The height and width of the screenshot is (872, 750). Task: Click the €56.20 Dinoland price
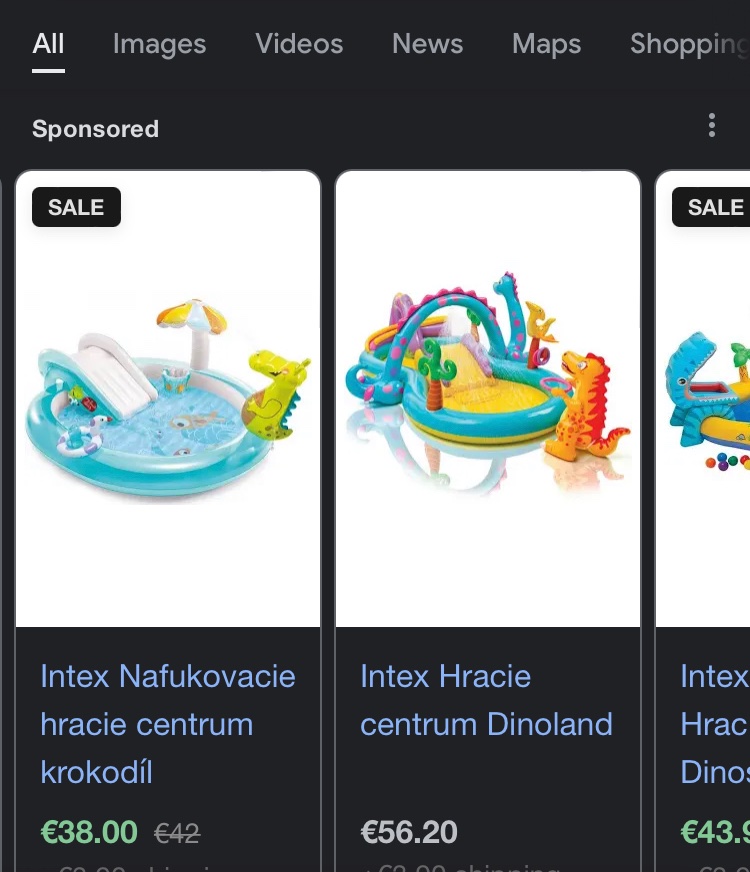pyautogui.click(x=409, y=832)
